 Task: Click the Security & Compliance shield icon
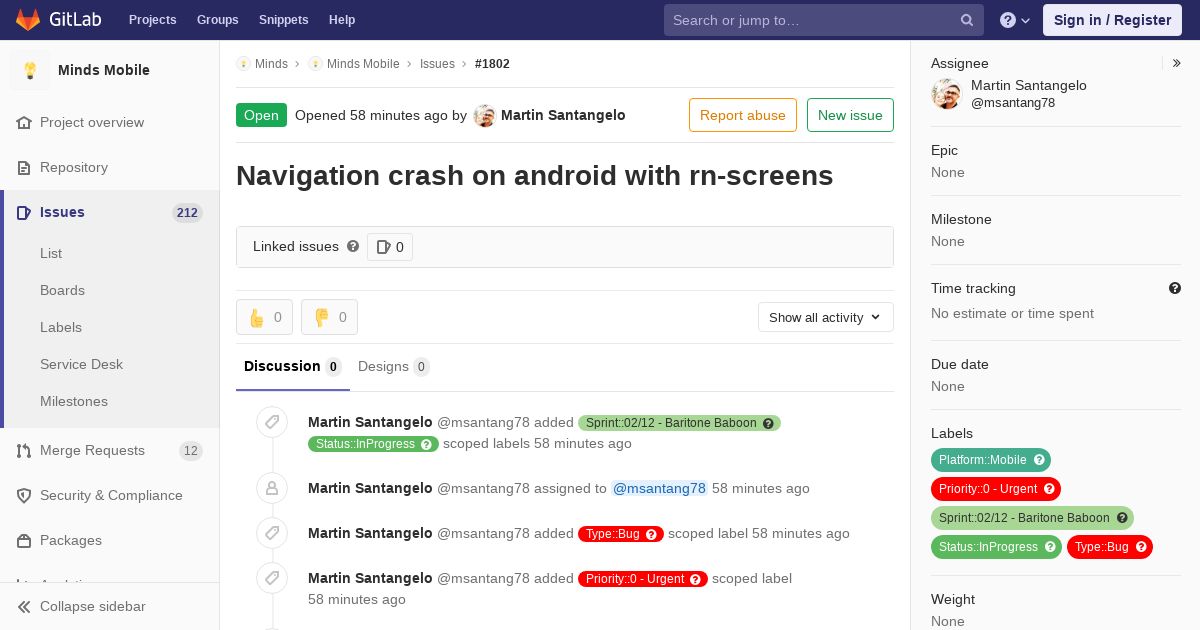[x=24, y=495]
